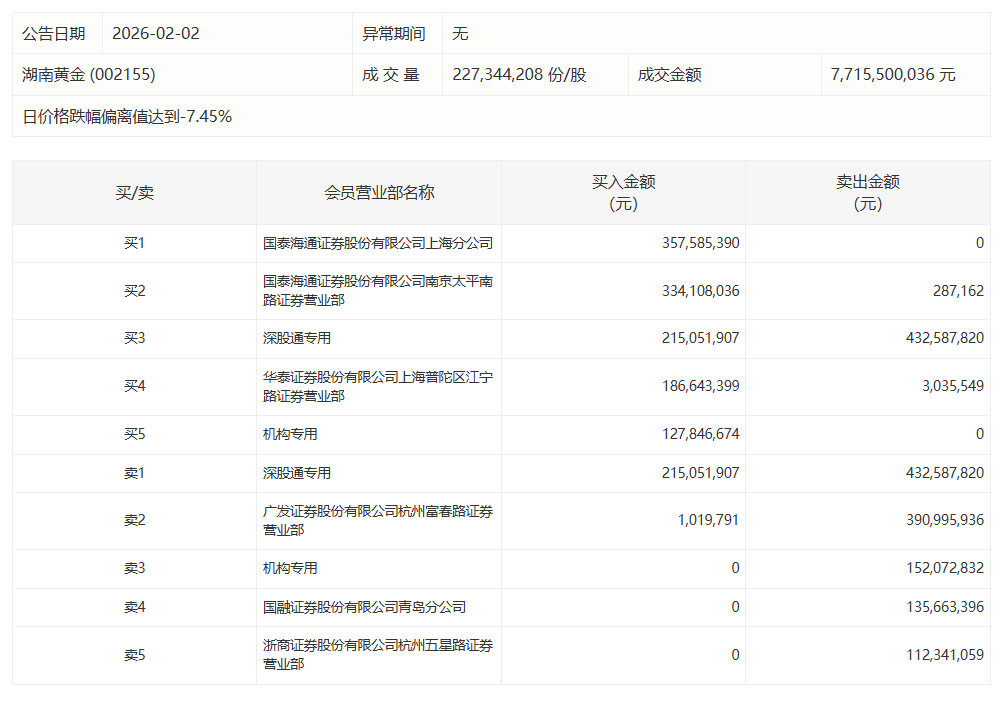Click the announcement date 2026-02-02
The height and width of the screenshot is (705, 1000).
click(x=156, y=33)
